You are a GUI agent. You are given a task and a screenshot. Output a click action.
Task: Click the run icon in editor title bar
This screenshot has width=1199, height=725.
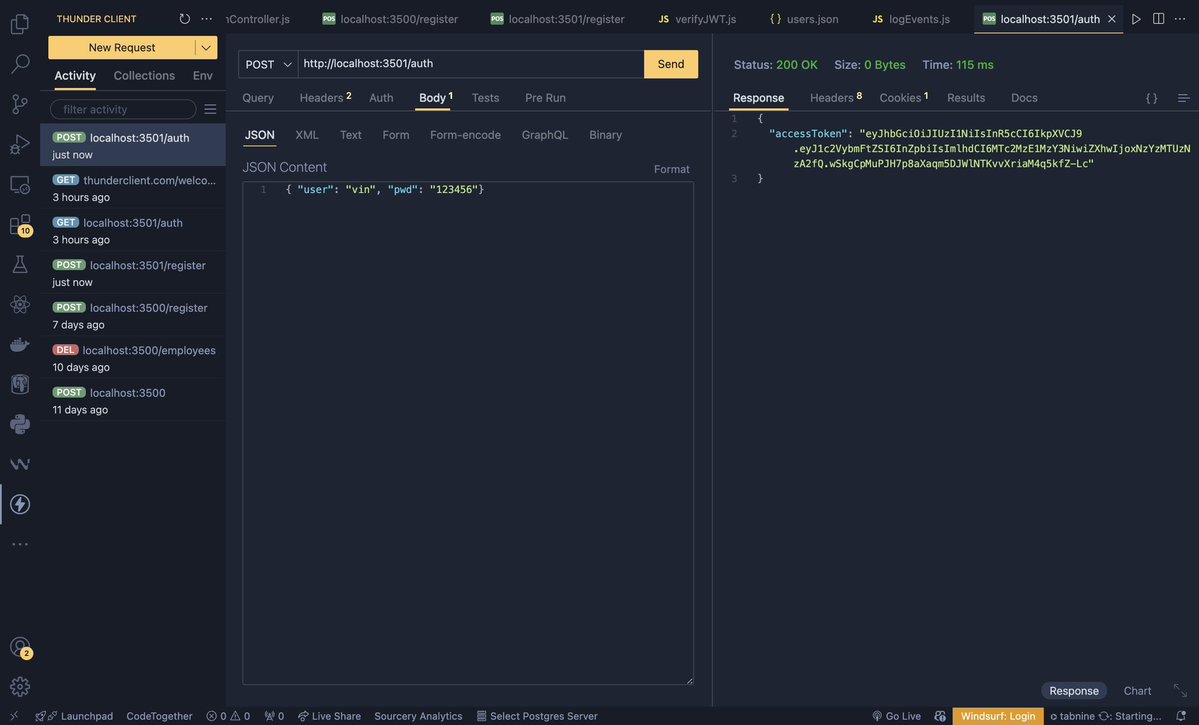pyautogui.click(x=1136, y=18)
